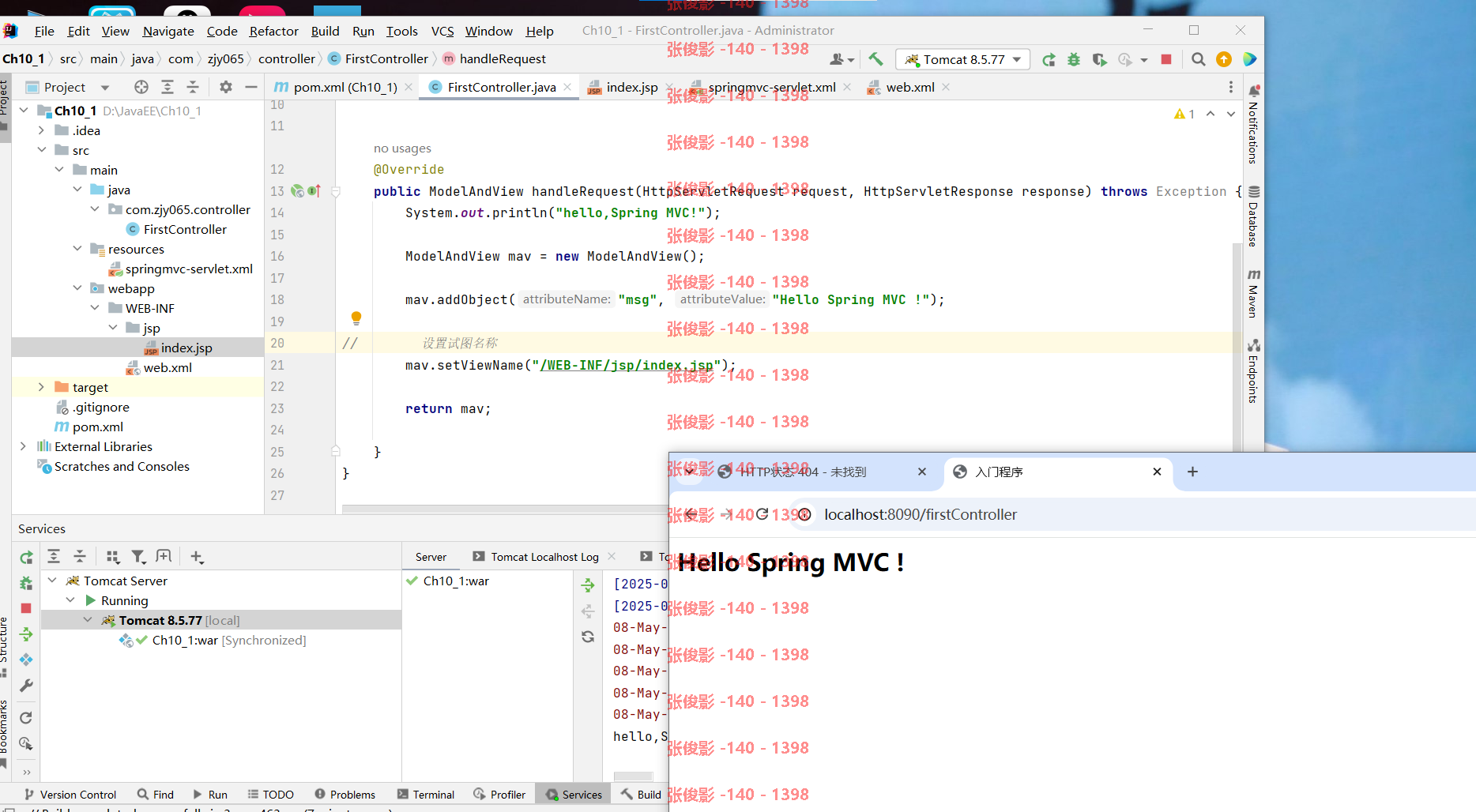1476x812 pixels.
Task: Reload the browser page
Action: pyautogui.click(x=762, y=514)
